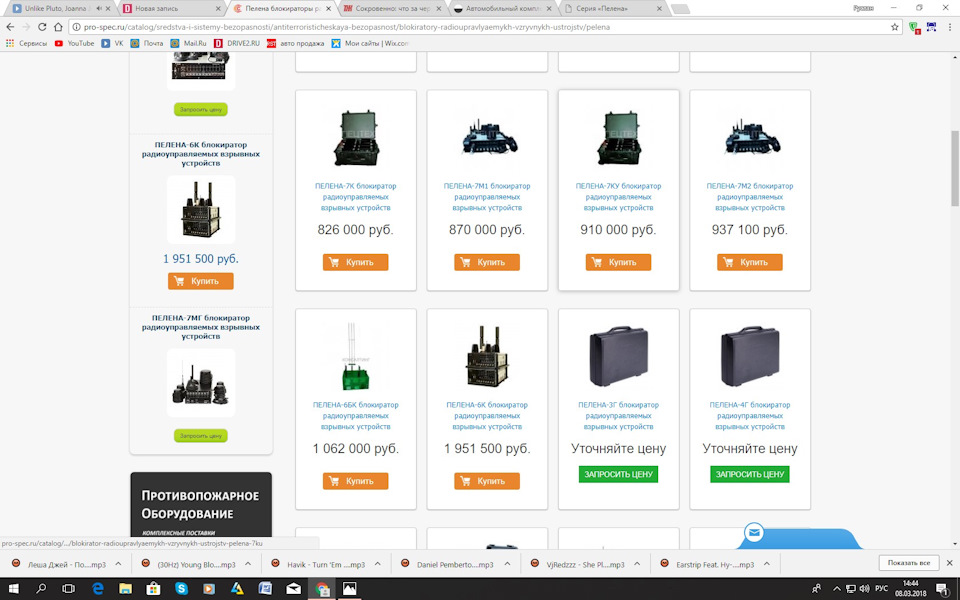Viewport: 960px width, 600px height.
Task: Request price for ПЕЛЕНА-3Г
Action: (618, 474)
